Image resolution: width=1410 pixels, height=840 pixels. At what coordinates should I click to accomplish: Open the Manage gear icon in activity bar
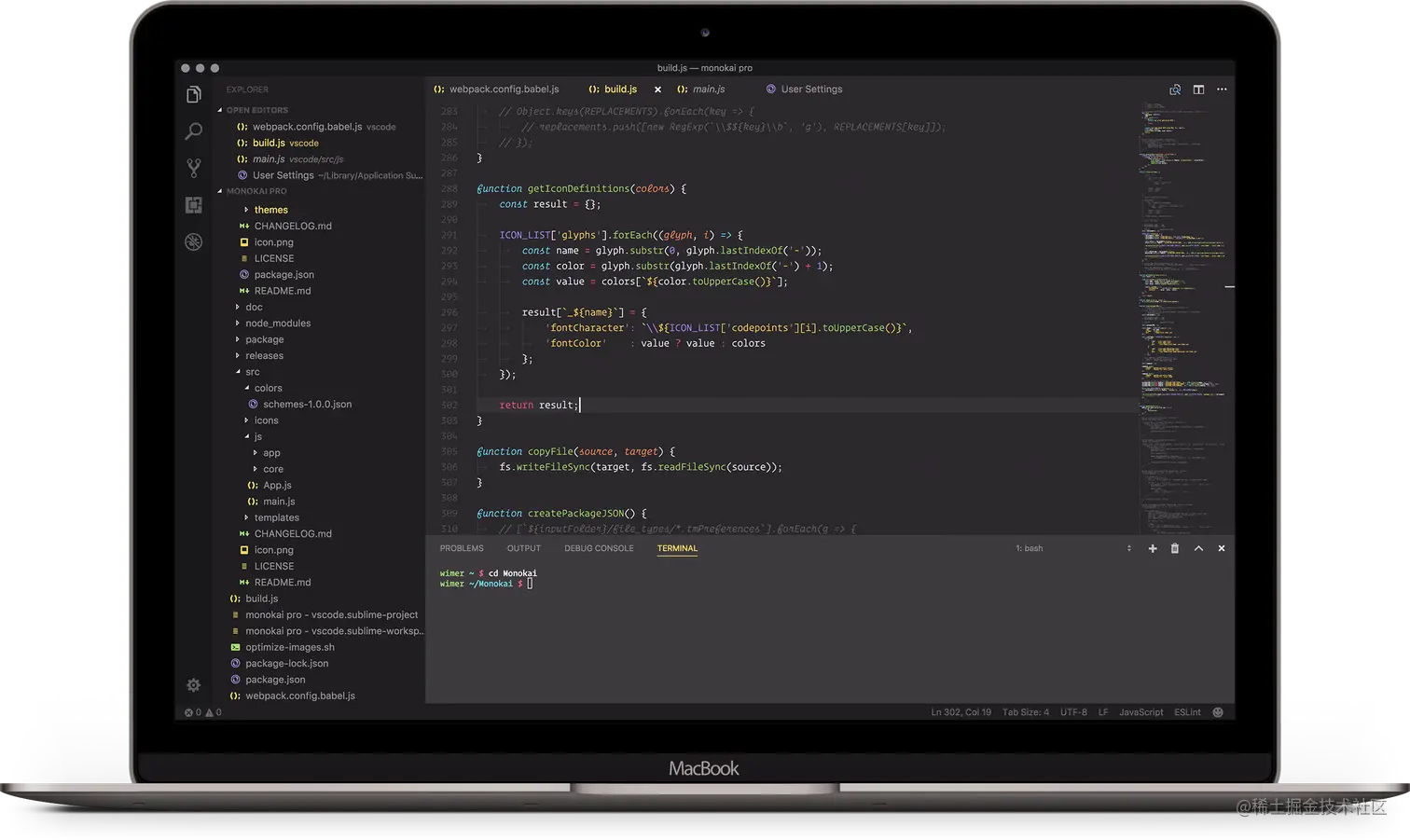pyautogui.click(x=193, y=685)
